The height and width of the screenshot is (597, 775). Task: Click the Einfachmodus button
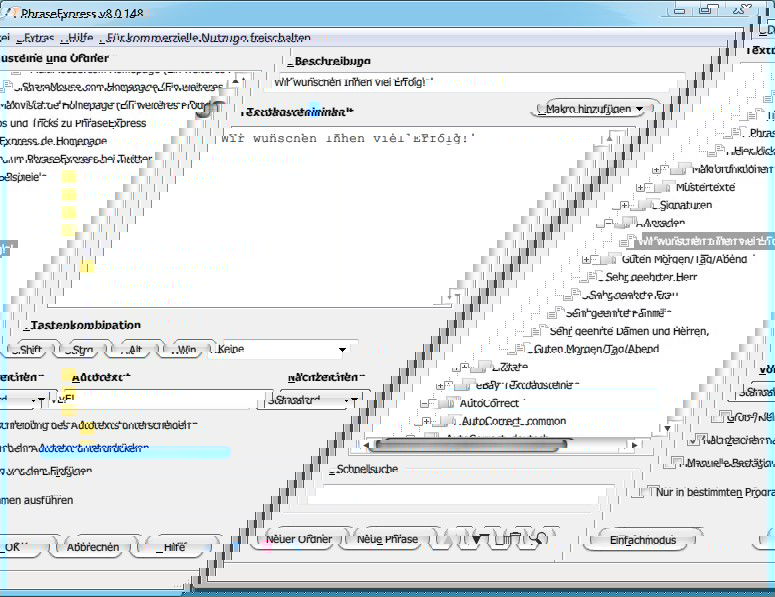click(643, 540)
